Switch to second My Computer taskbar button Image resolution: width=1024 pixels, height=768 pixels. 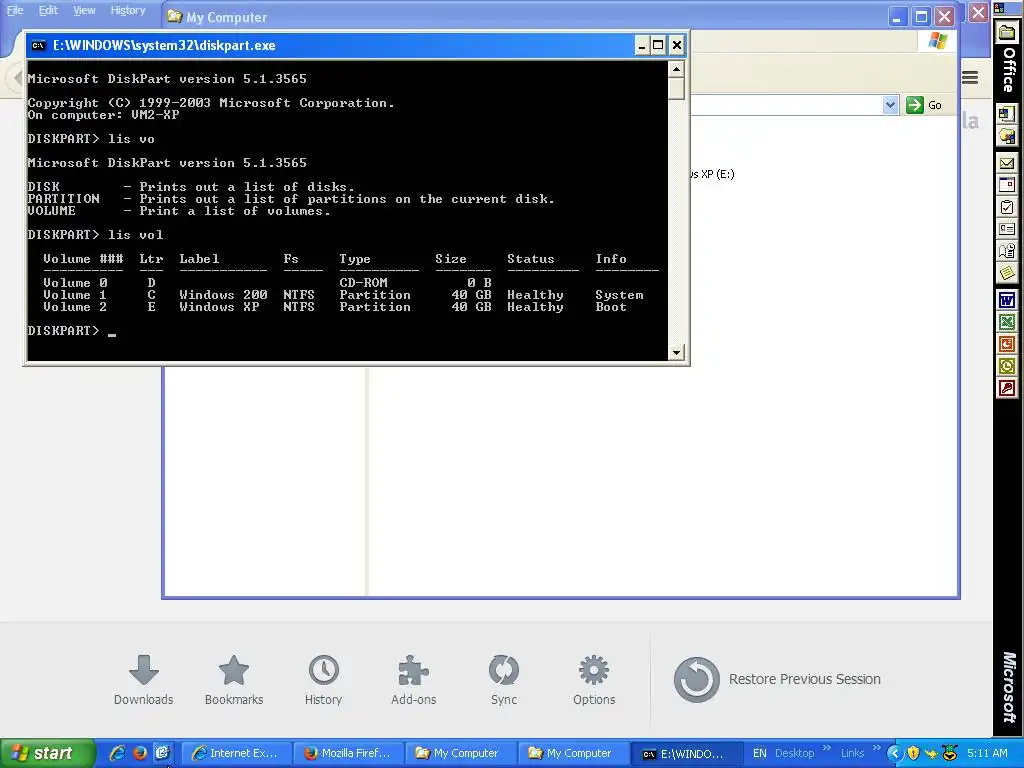click(x=574, y=753)
